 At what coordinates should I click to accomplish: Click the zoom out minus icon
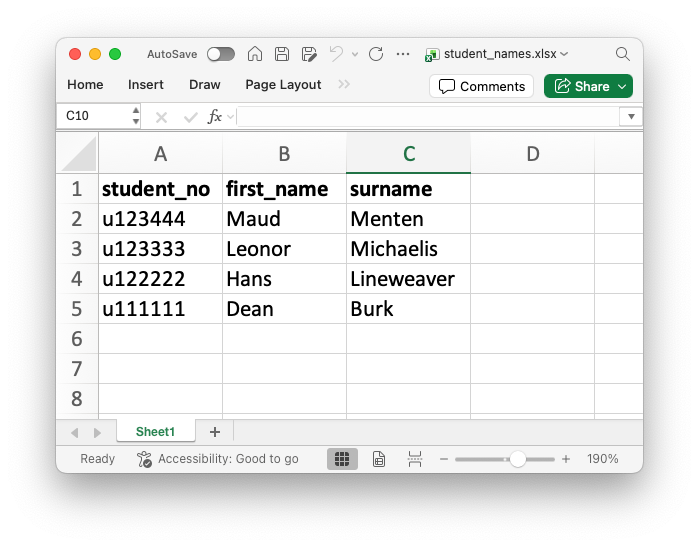tap(444, 459)
